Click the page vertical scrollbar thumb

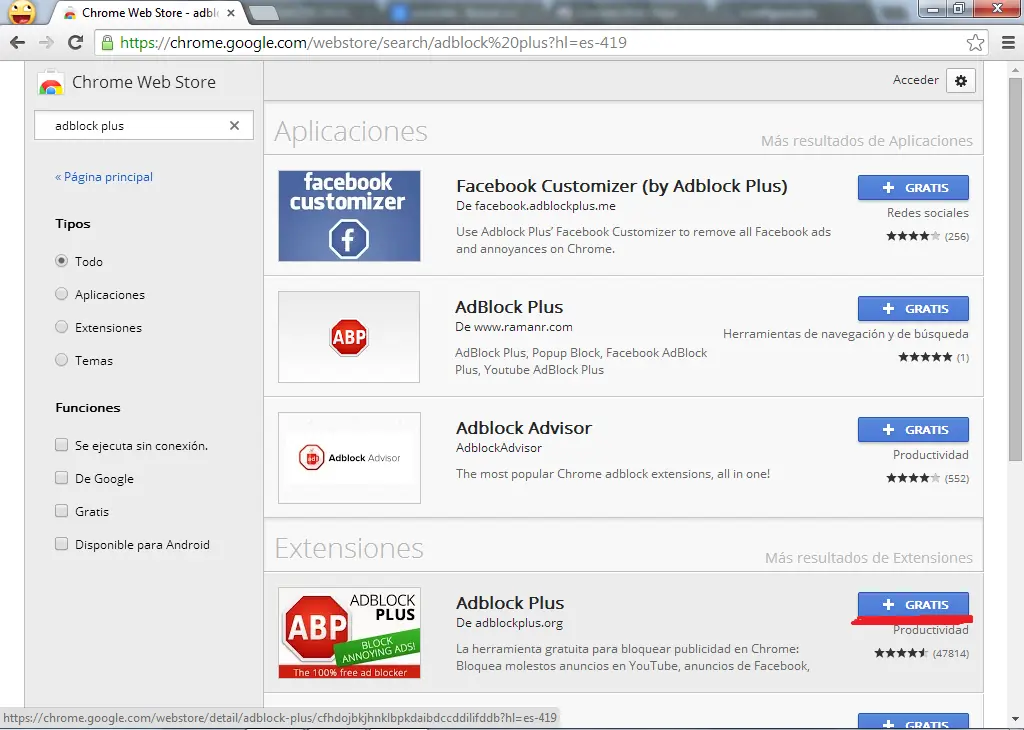click(x=1016, y=270)
